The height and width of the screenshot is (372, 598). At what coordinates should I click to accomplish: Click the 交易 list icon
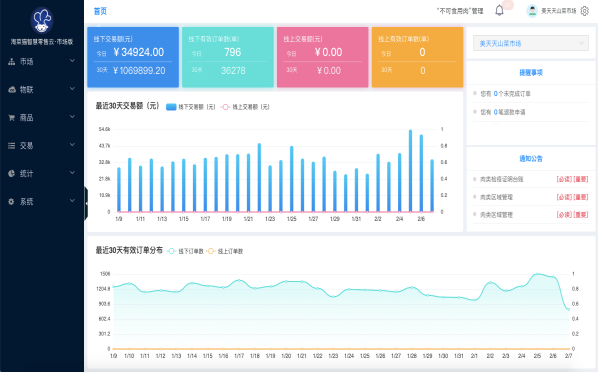[x=12, y=146]
